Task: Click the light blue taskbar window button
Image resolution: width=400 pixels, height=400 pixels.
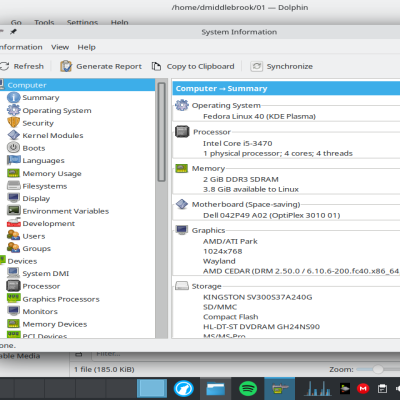Action: coord(152,388)
